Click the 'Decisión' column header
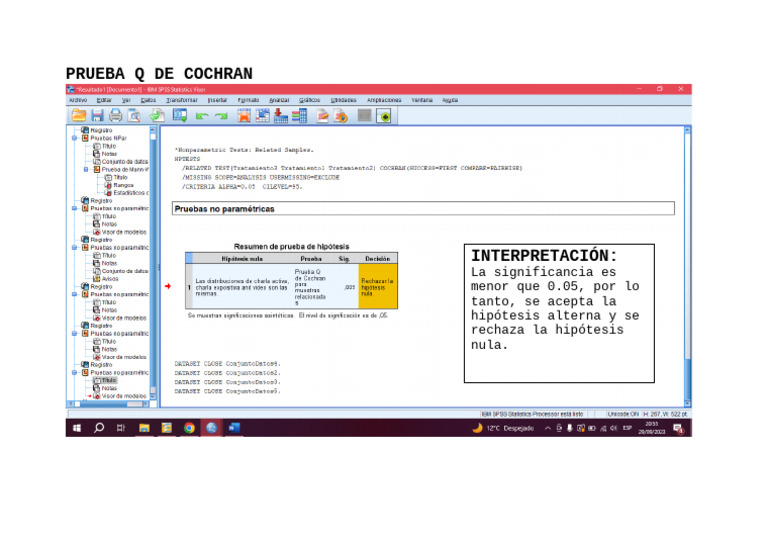 [378, 259]
